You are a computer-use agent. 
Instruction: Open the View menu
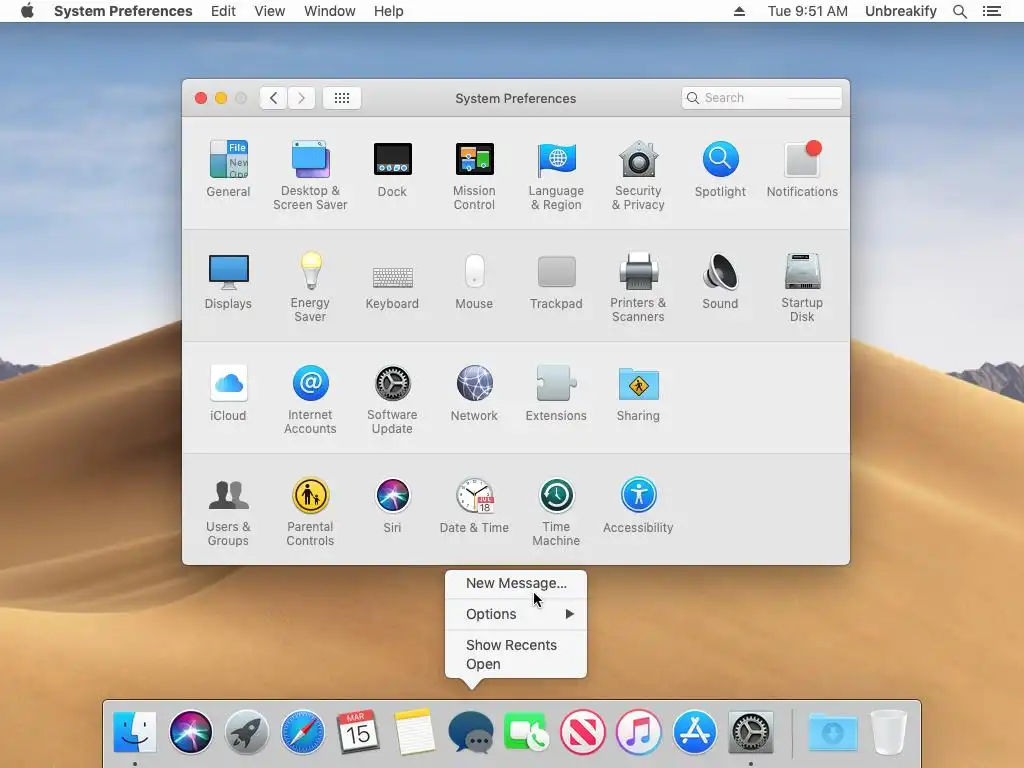(x=270, y=11)
